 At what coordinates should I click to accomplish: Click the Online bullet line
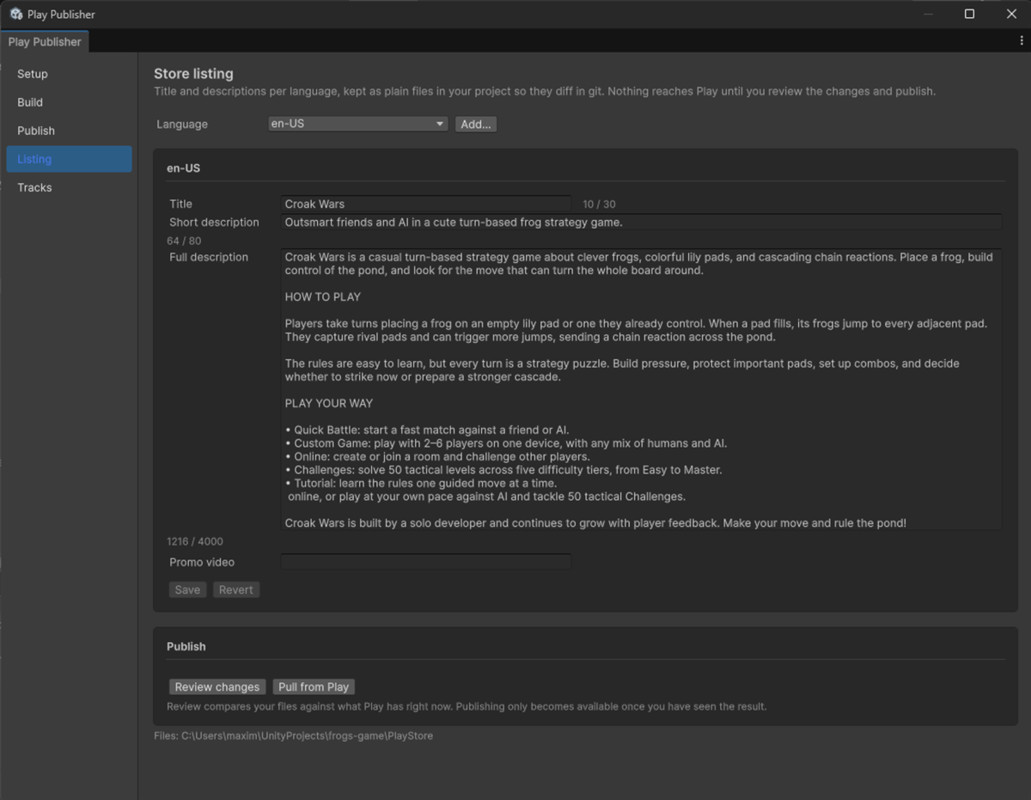[x=437, y=457]
